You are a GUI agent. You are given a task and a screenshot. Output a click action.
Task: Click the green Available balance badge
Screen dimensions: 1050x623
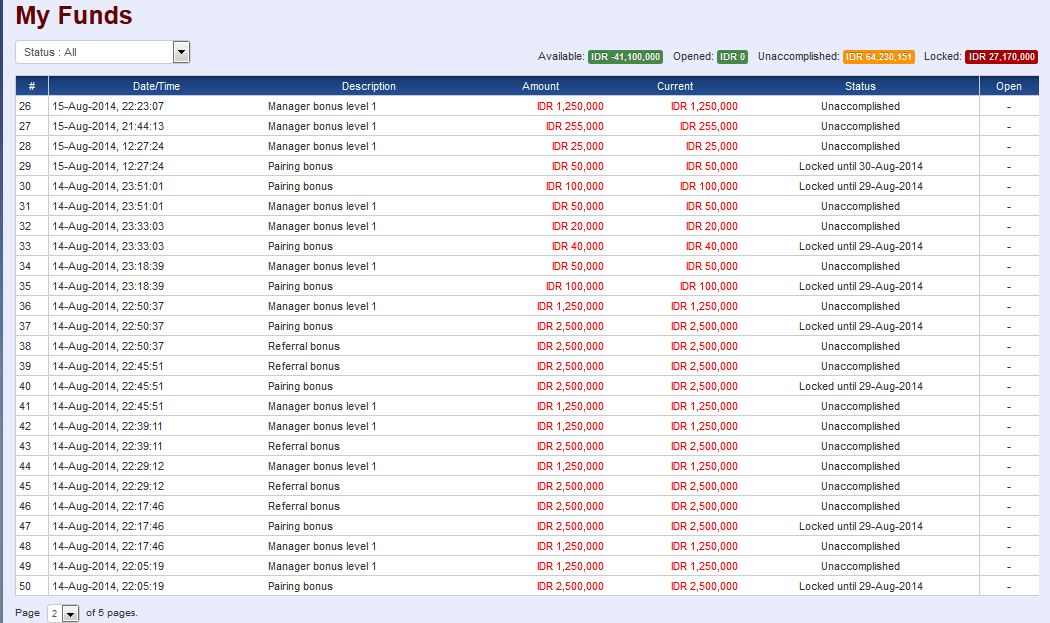pos(625,57)
